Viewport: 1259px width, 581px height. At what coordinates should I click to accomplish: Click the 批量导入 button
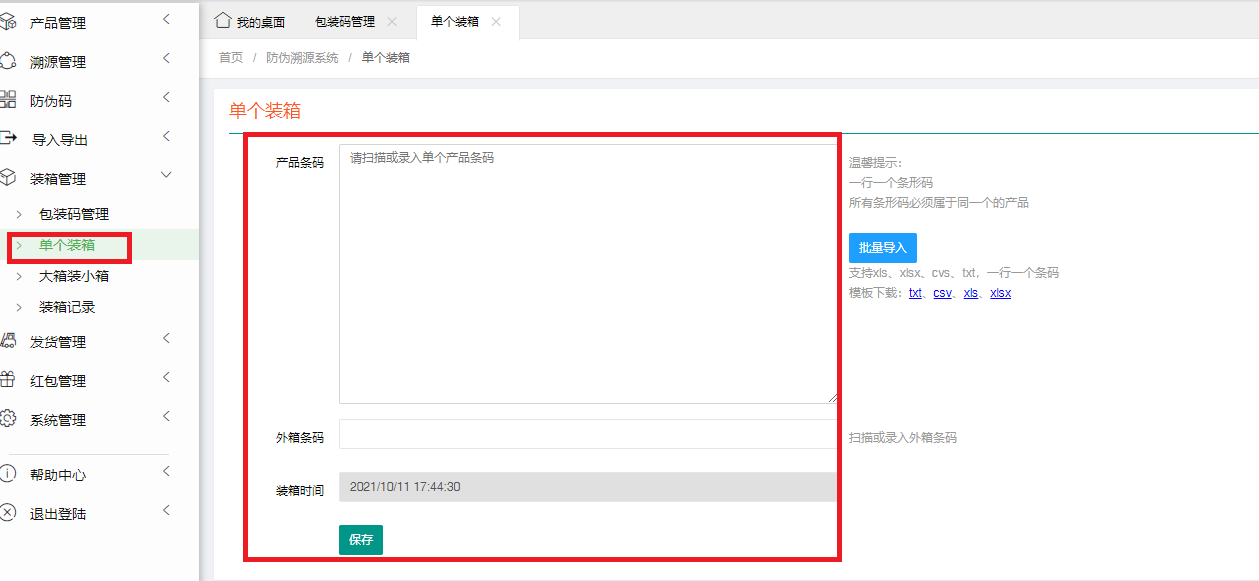tap(882, 248)
